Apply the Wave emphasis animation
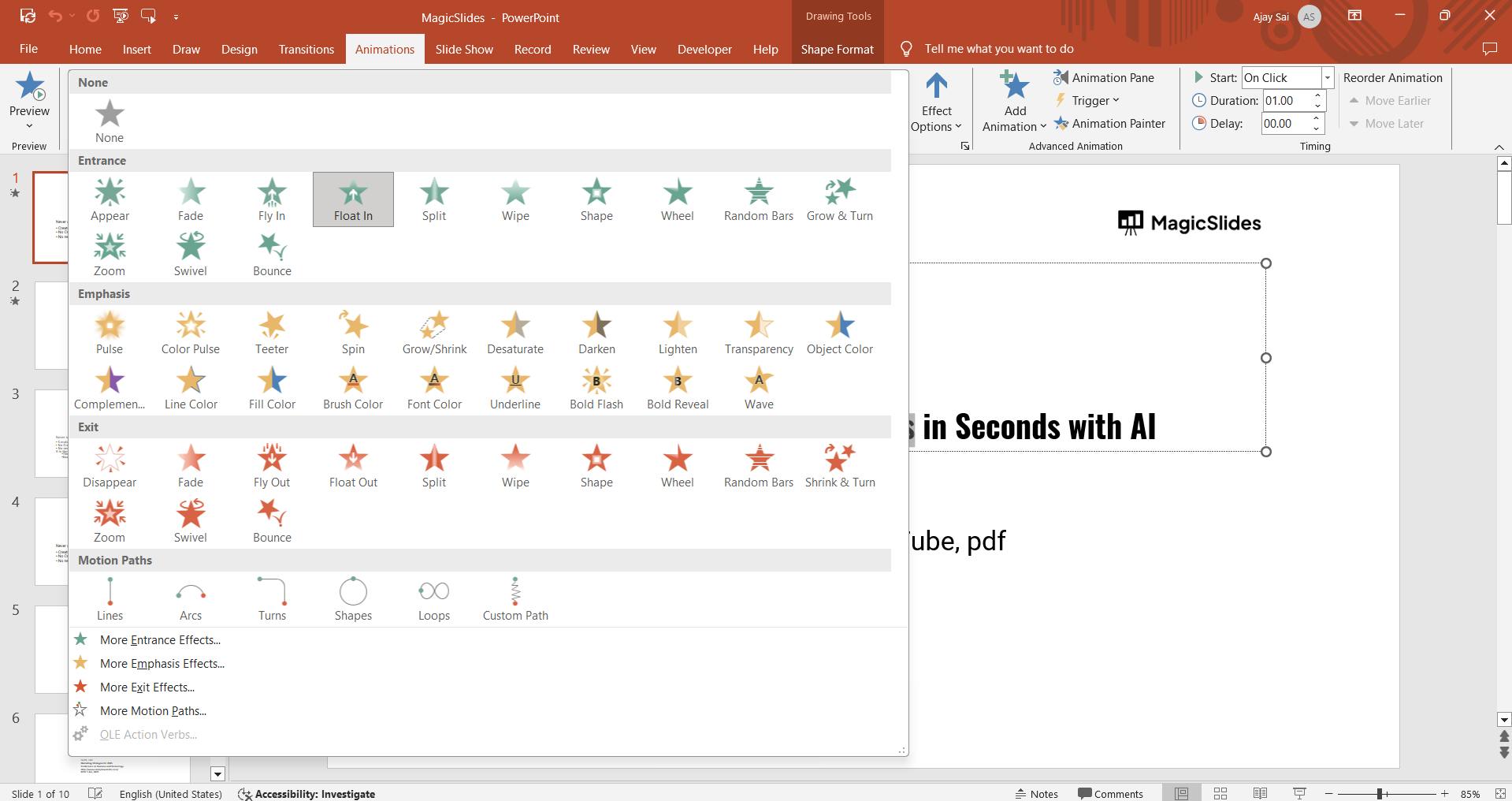This screenshot has height=801, width=1512. [x=759, y=389]
